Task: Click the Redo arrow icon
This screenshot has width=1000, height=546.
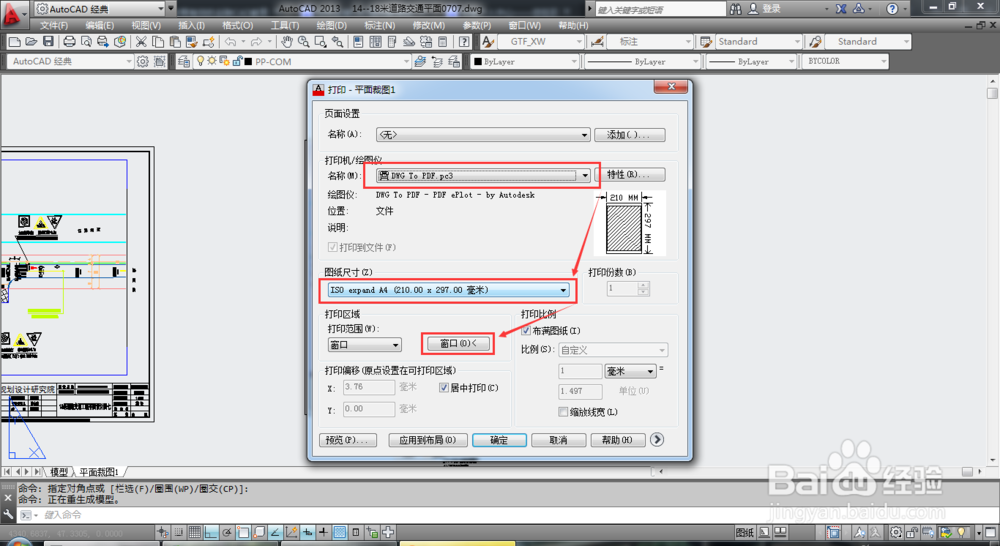Action: tap(256, 41)
